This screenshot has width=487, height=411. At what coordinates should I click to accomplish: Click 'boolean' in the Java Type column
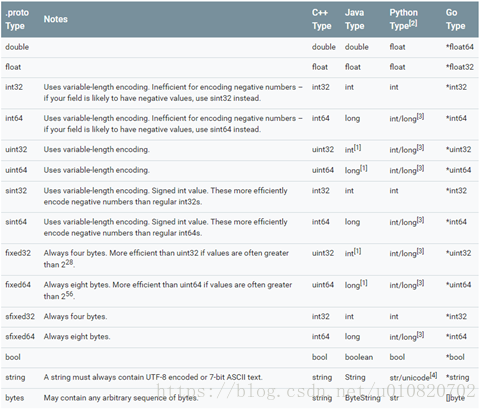click(359, 357)
